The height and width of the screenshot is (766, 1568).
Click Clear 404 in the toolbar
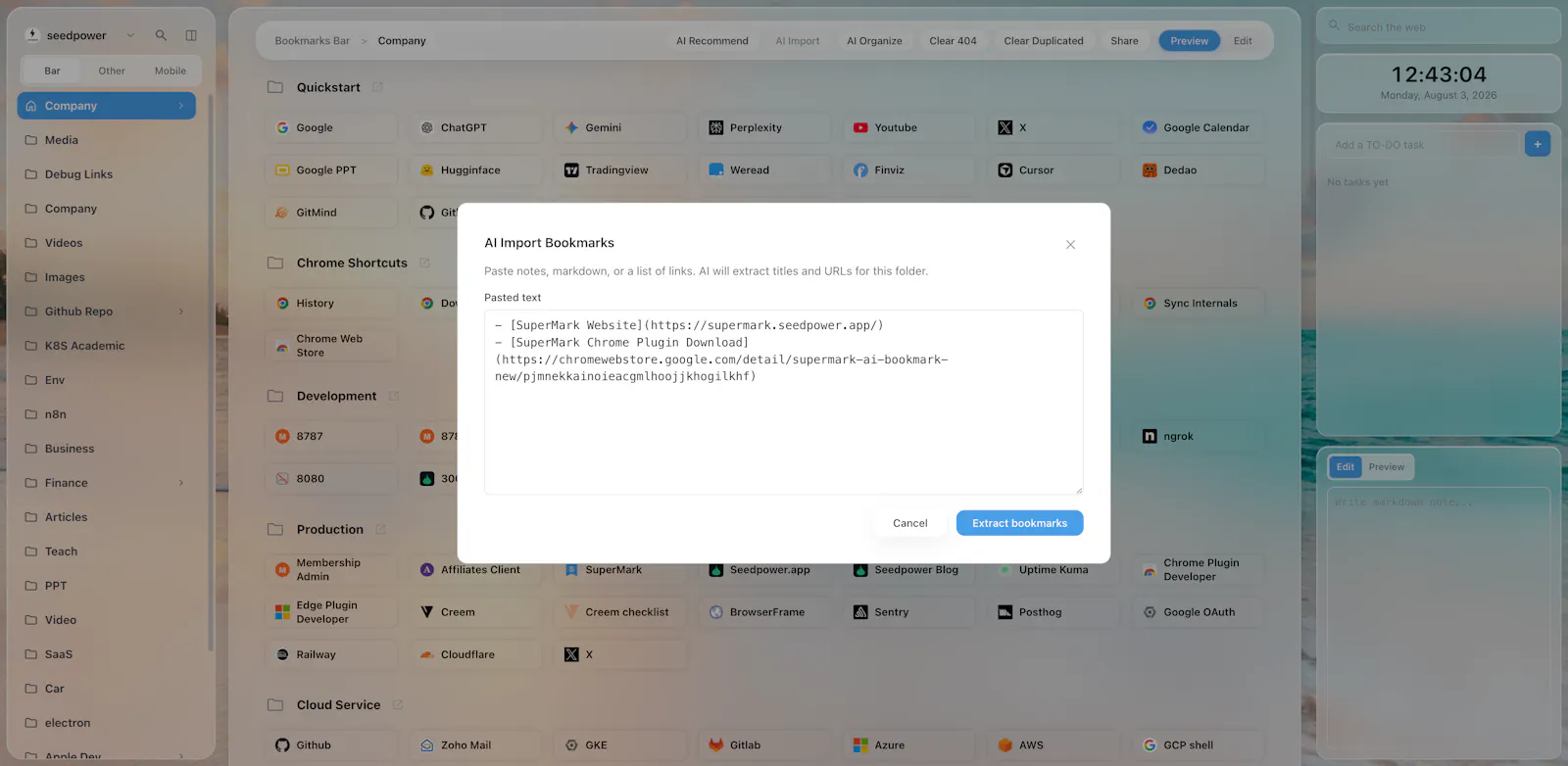click(x=953, y=41)
